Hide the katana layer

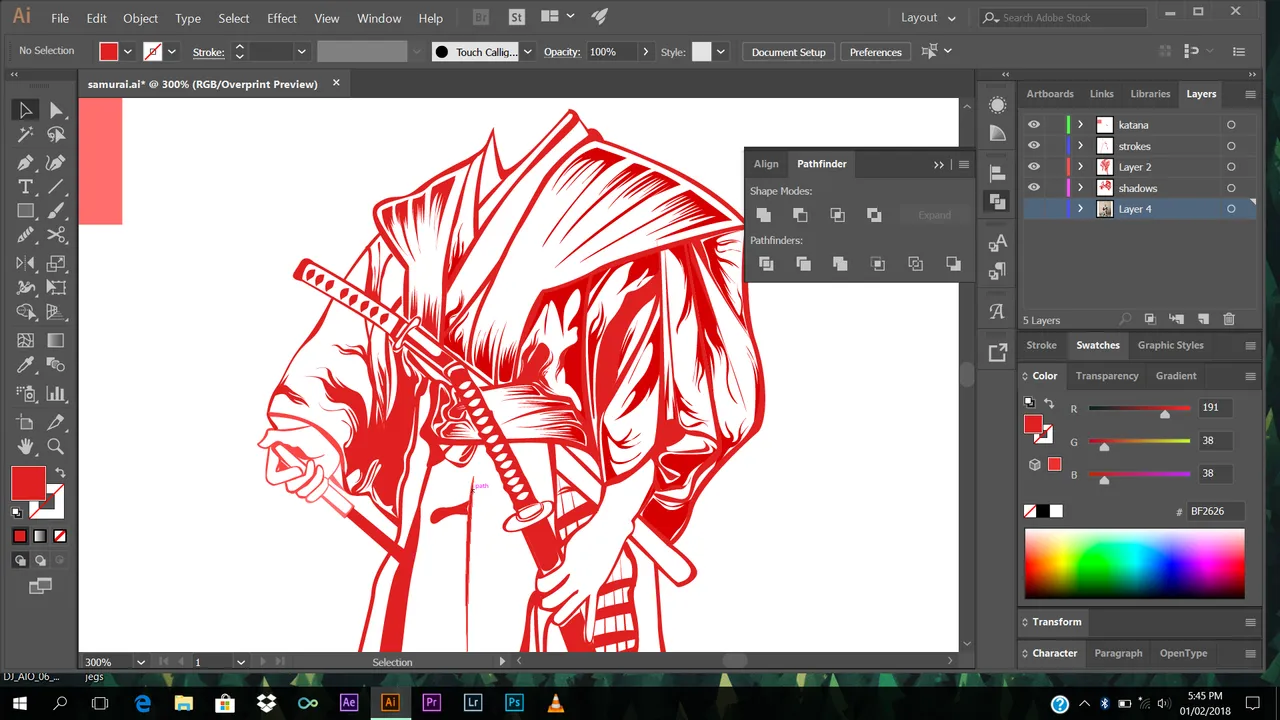click(1034, 125)
